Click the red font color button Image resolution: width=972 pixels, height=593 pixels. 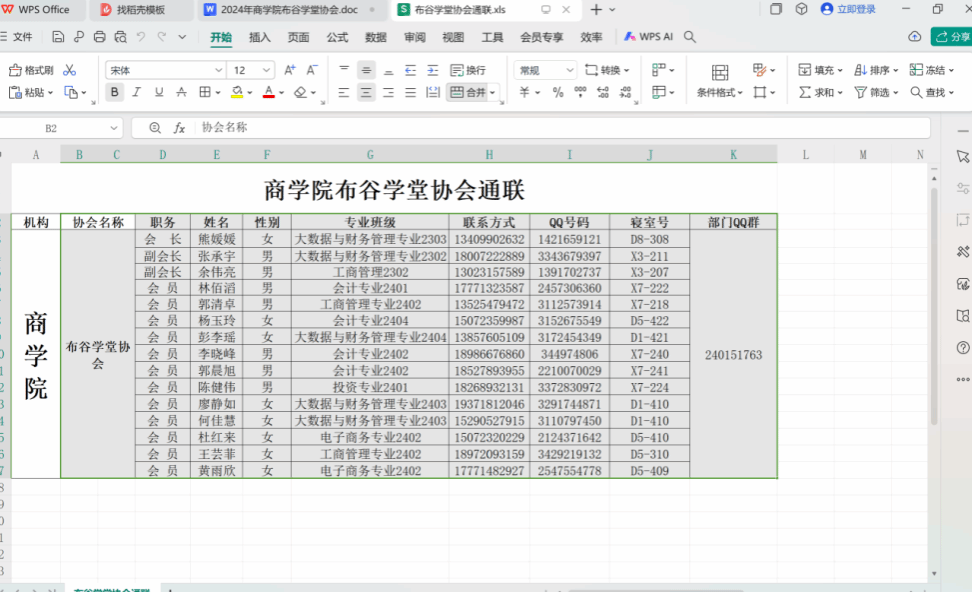pyautogui.click(x=267, y=92)
